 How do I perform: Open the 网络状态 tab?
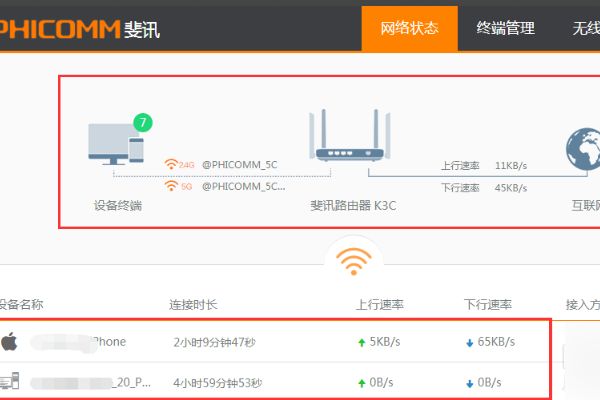(410, 29)
